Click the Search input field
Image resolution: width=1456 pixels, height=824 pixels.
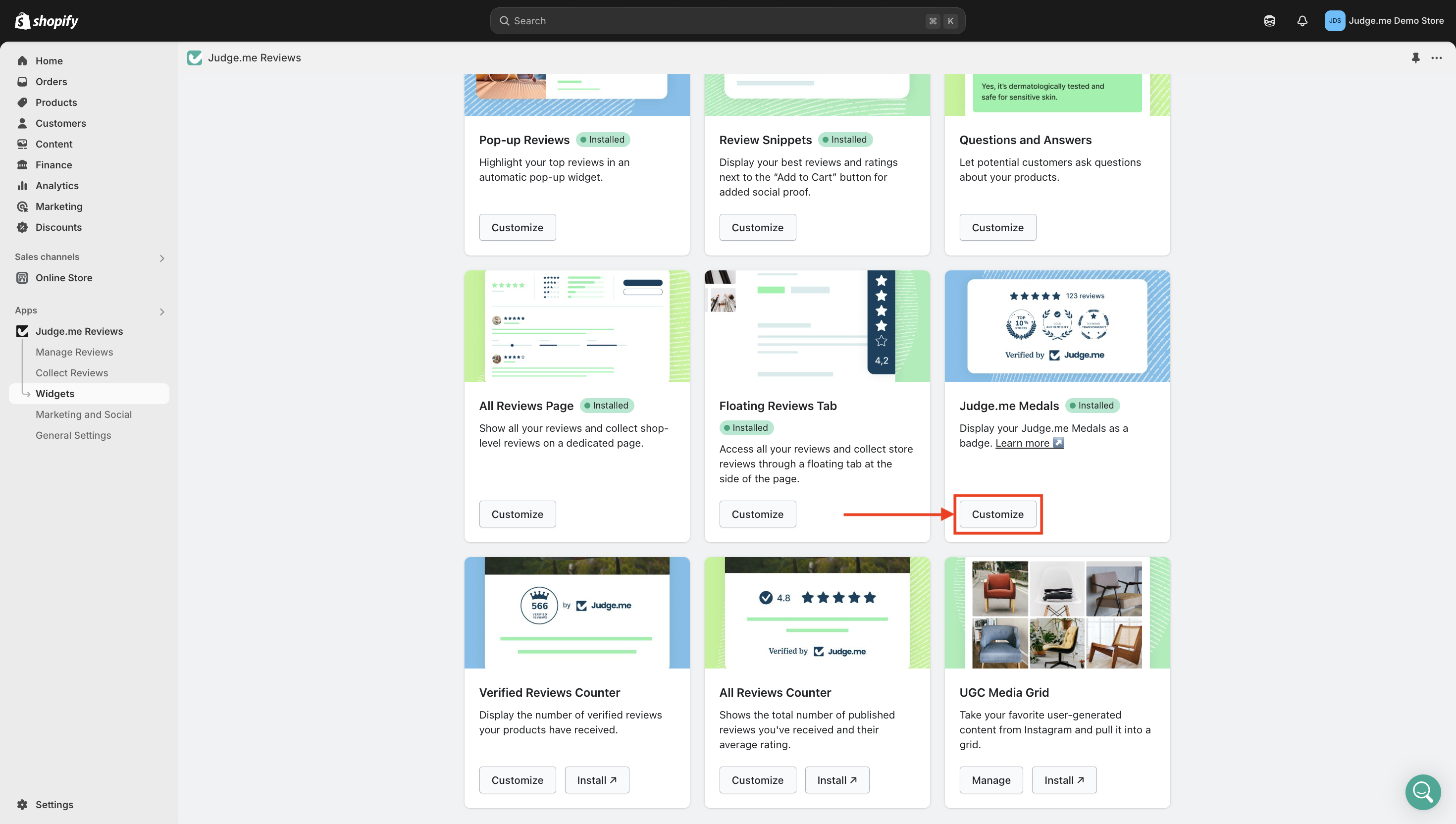(727, 21)
